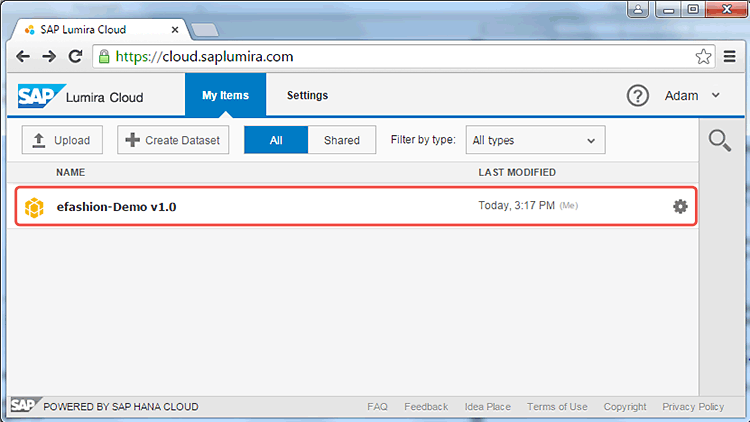
Task: Close the SAP Lumira Cloud tab
Action: (175, 30)
